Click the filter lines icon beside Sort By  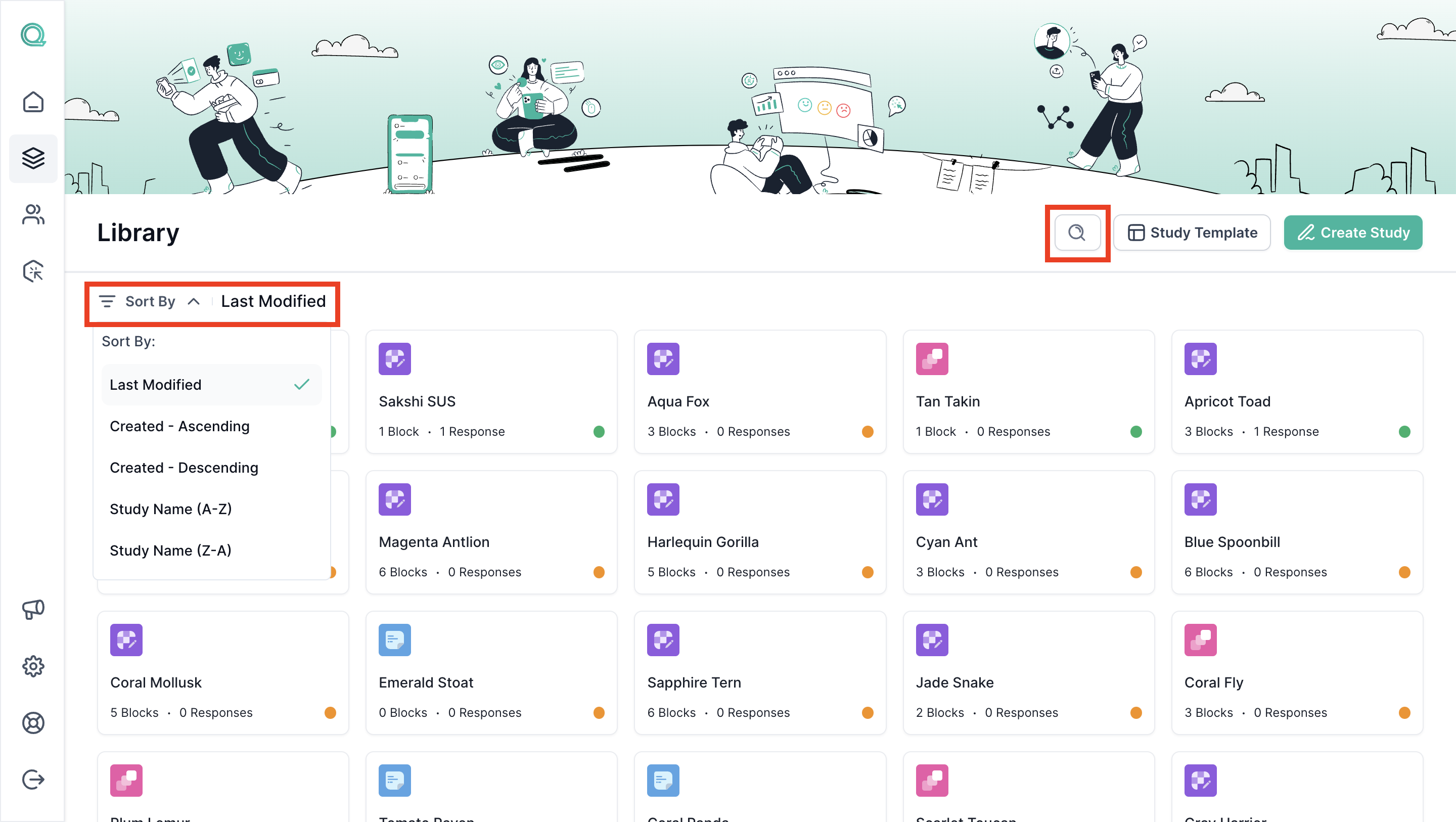pyautogui.click(x=107, y=301)
